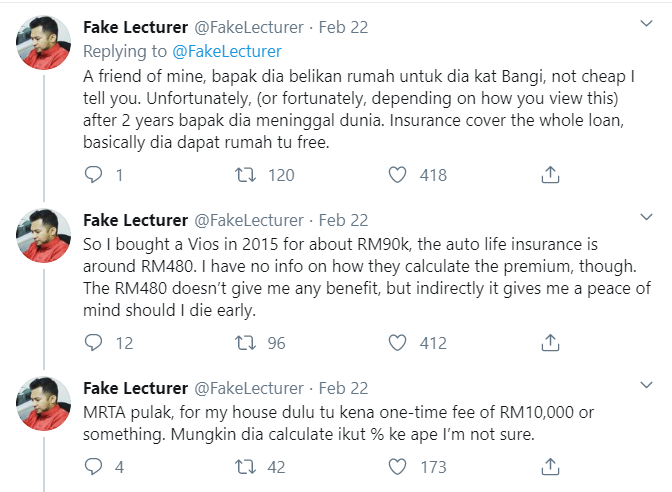Reply to the Vios insurance tweet
672x492 pixels.
(x=95, y=343)
